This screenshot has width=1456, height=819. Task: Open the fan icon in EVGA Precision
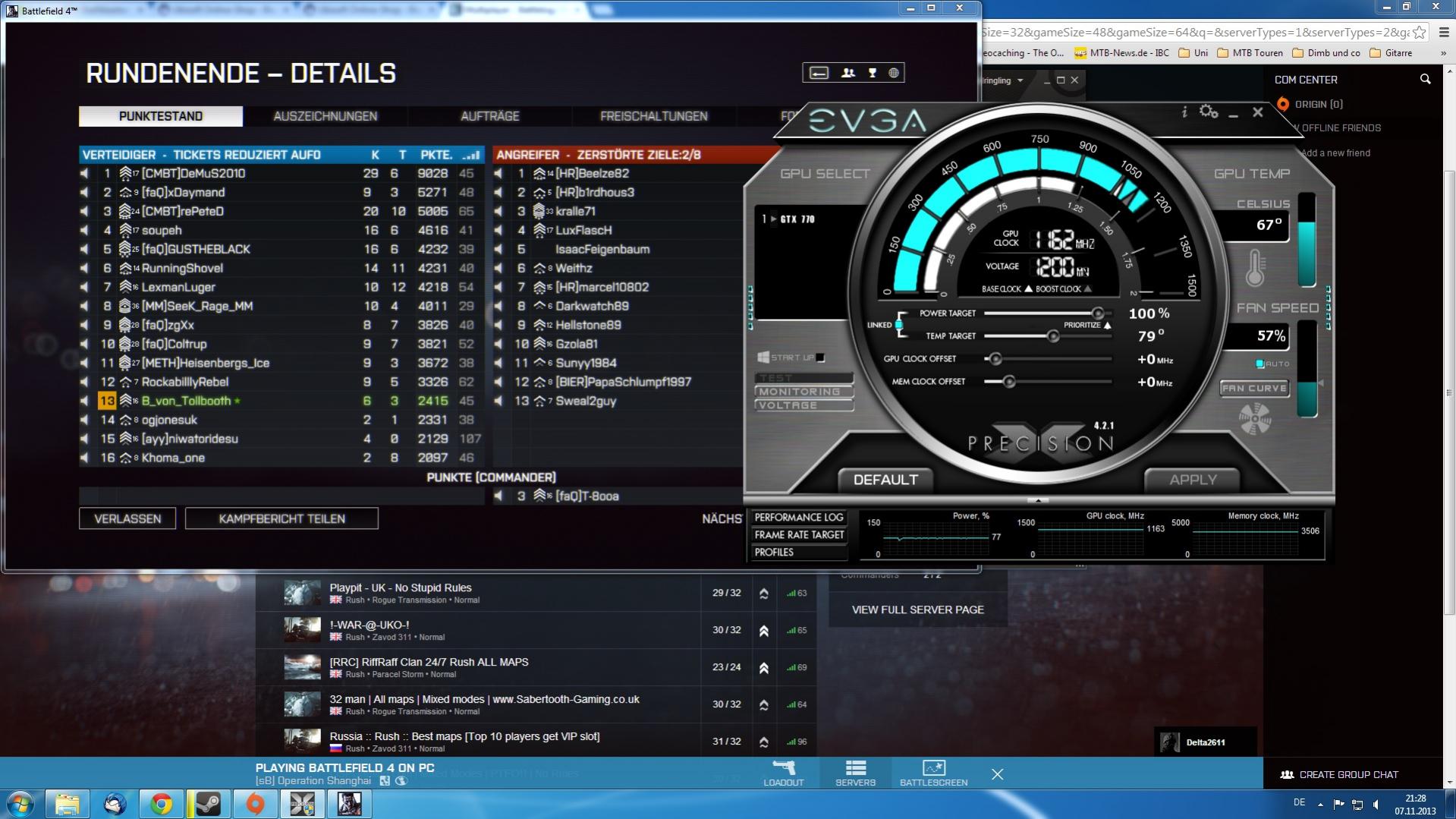click(1255, 419)
